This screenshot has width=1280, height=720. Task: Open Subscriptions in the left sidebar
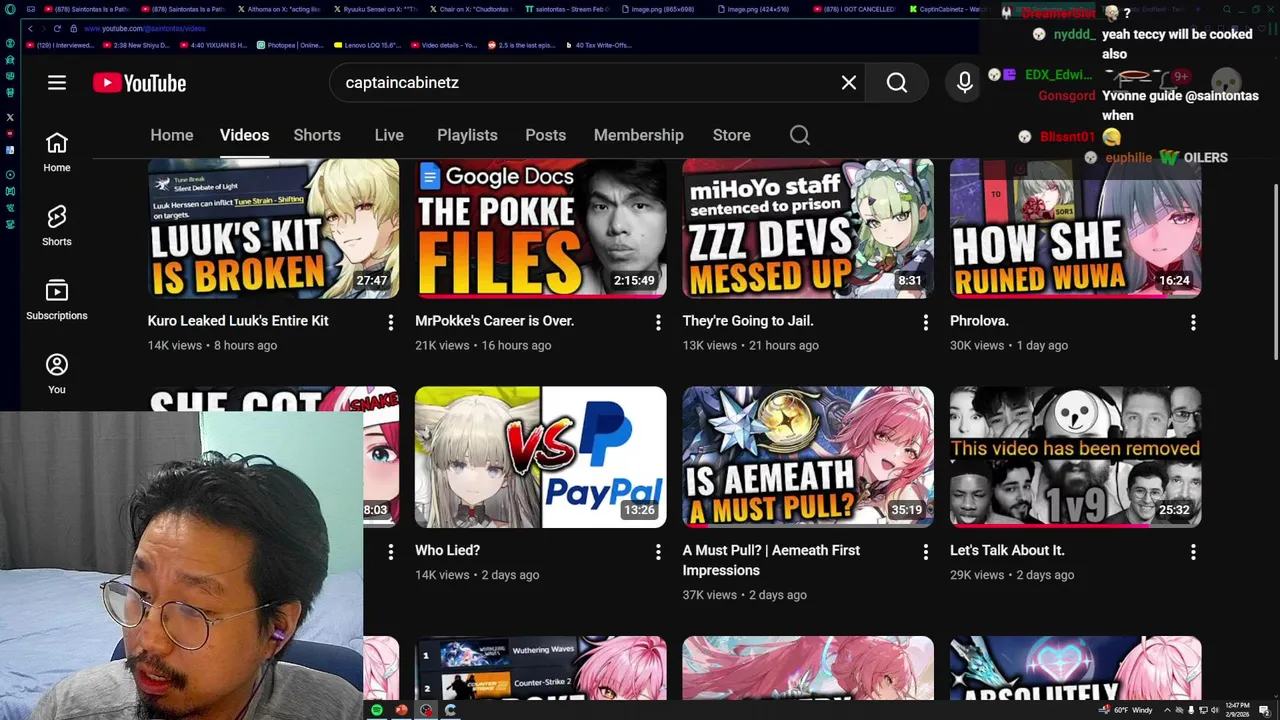coord(57,300)
